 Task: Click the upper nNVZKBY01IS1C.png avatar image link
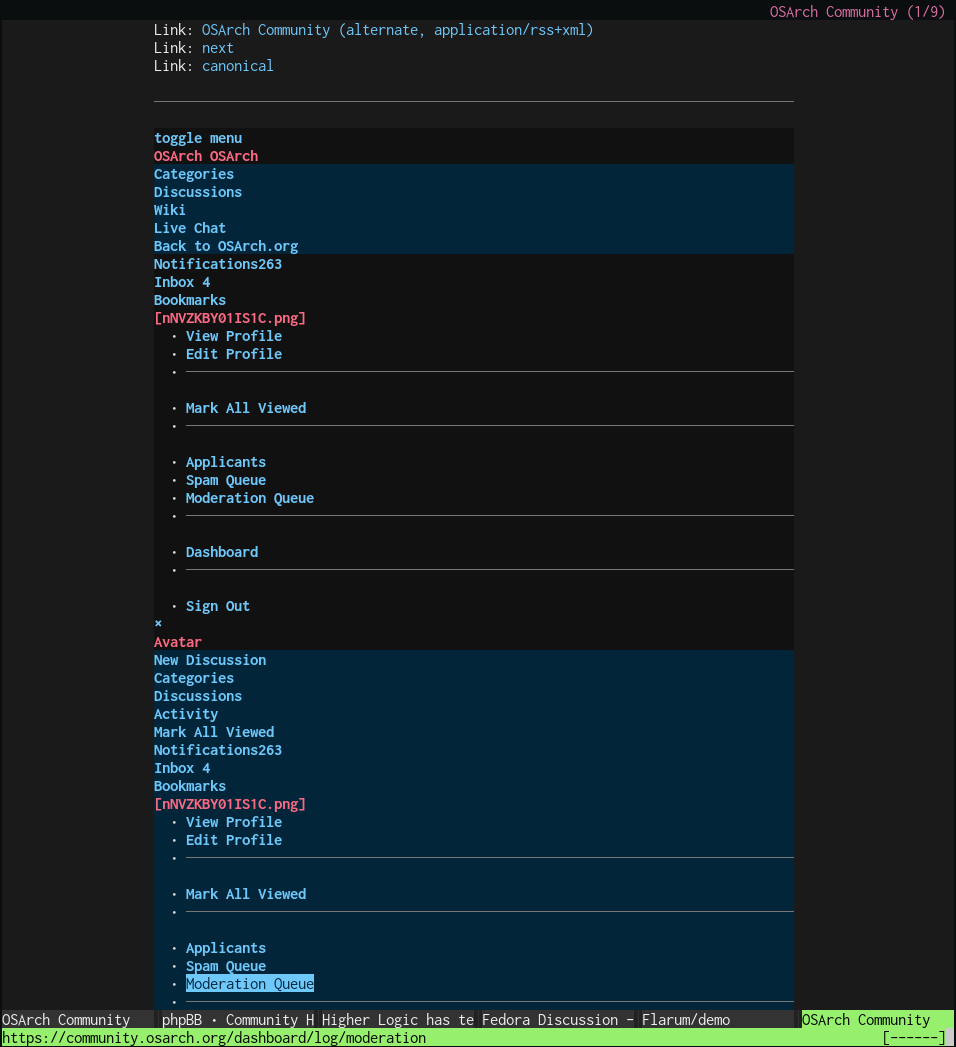[230, 319]
